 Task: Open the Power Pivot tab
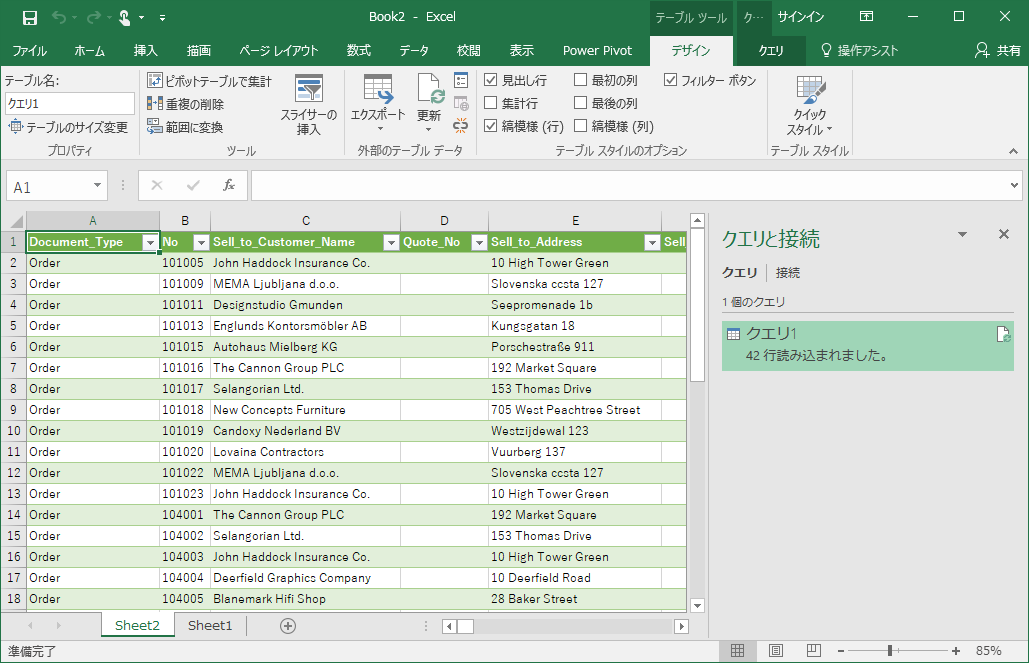coord(597,51)
